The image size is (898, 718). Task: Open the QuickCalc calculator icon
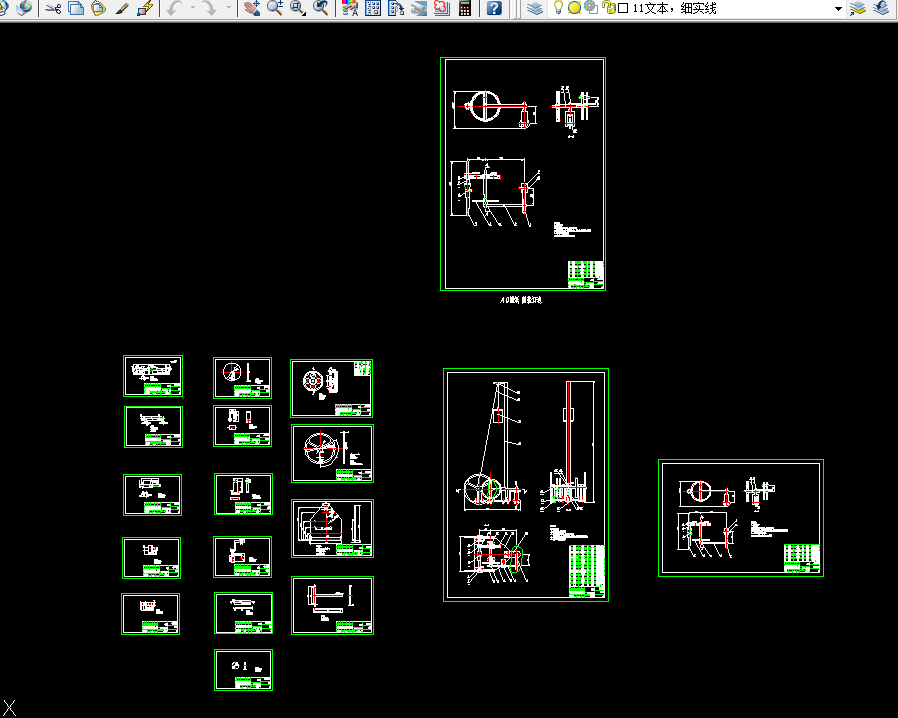465,8
